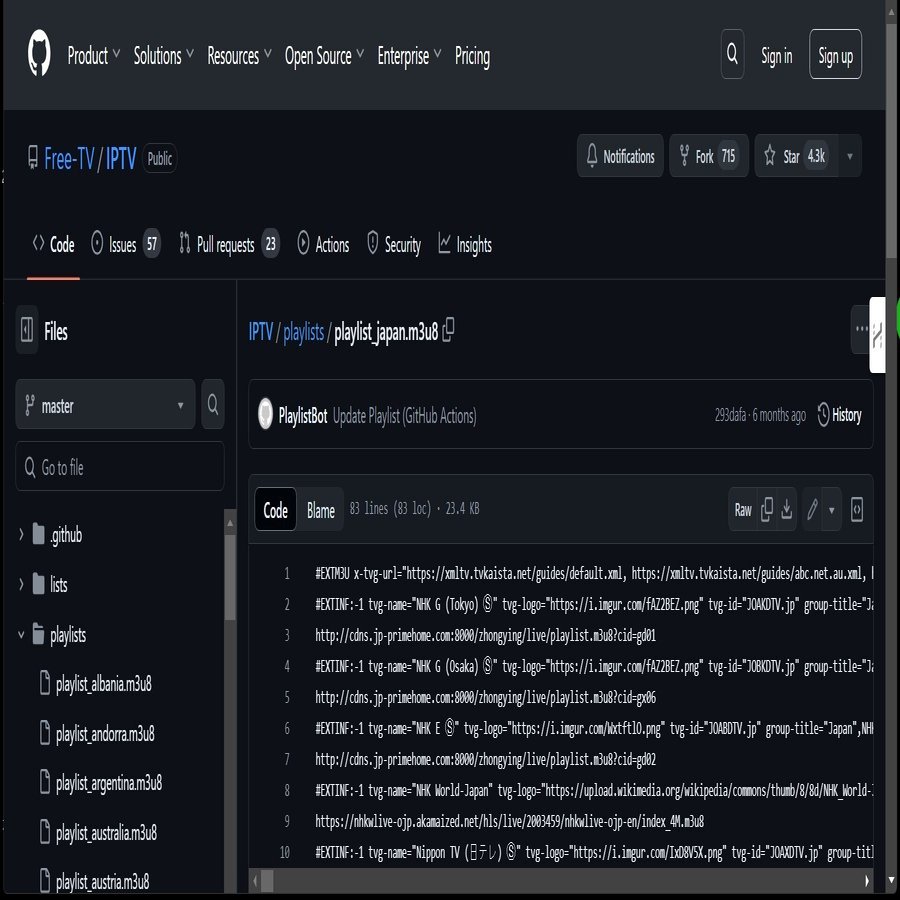The height and width of the screenshot is (900, 900).
Task: Switch to the Security tab
Action: point(394,244)
